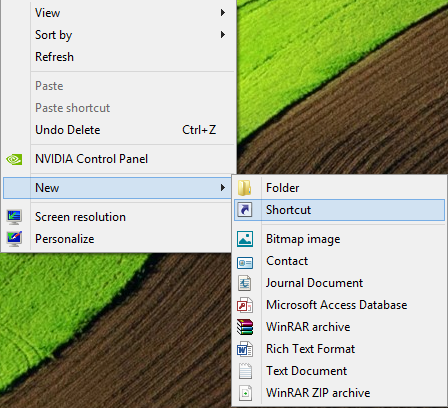Click the Microsoft Access Database icon
Viewport: 448px width, 408px height.
(245, 305)
